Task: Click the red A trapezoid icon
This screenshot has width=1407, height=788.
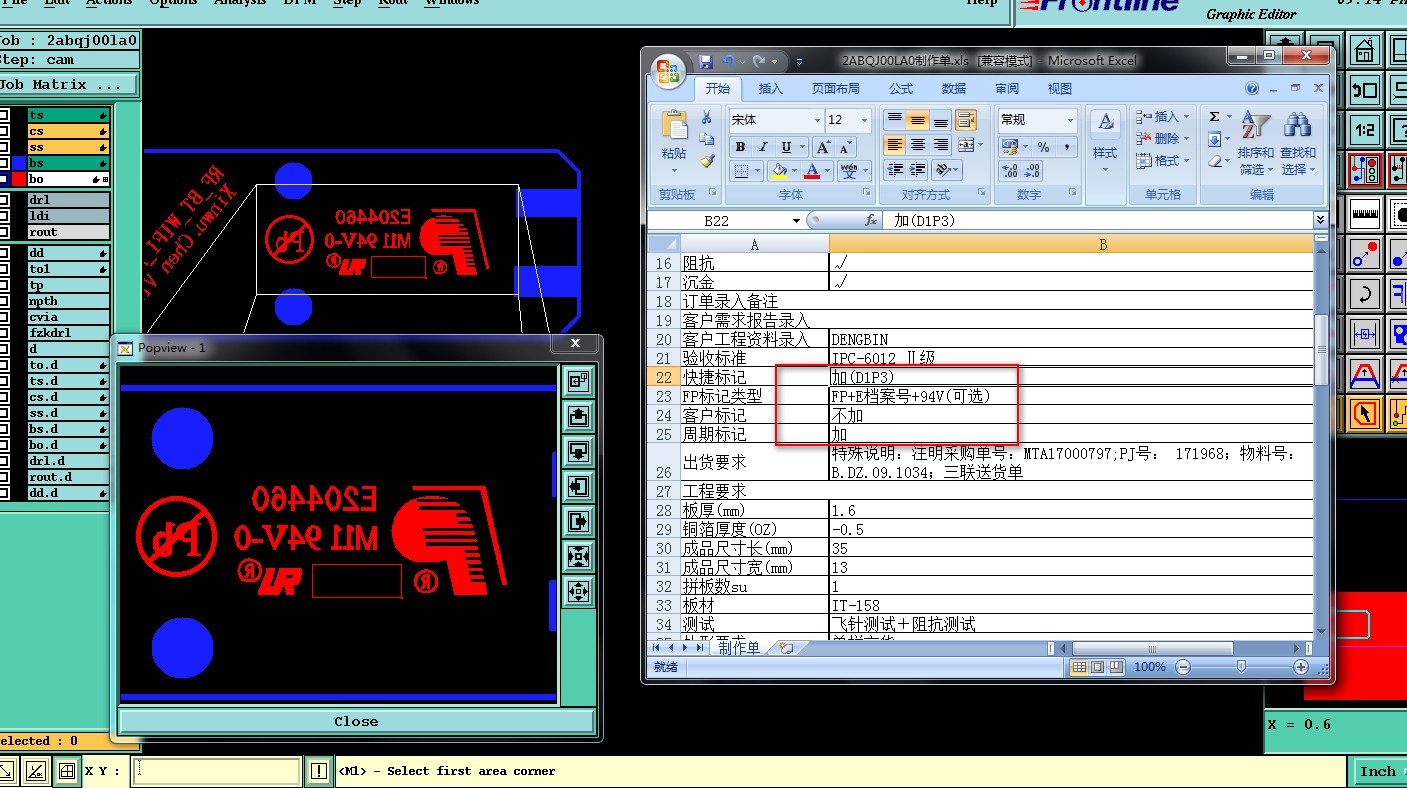Action: [1365, 374]
